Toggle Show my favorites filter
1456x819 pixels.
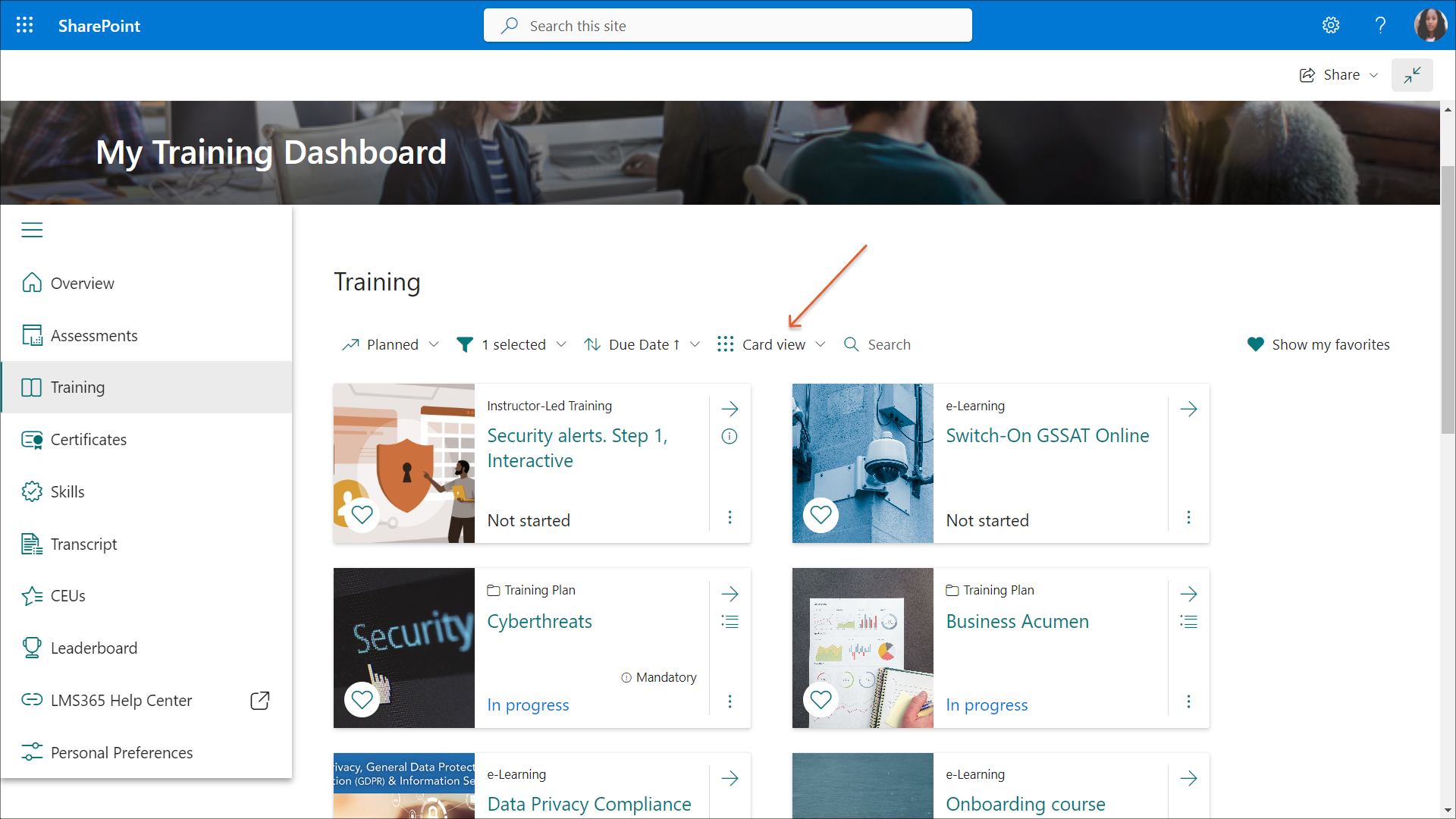point(1319,344)
